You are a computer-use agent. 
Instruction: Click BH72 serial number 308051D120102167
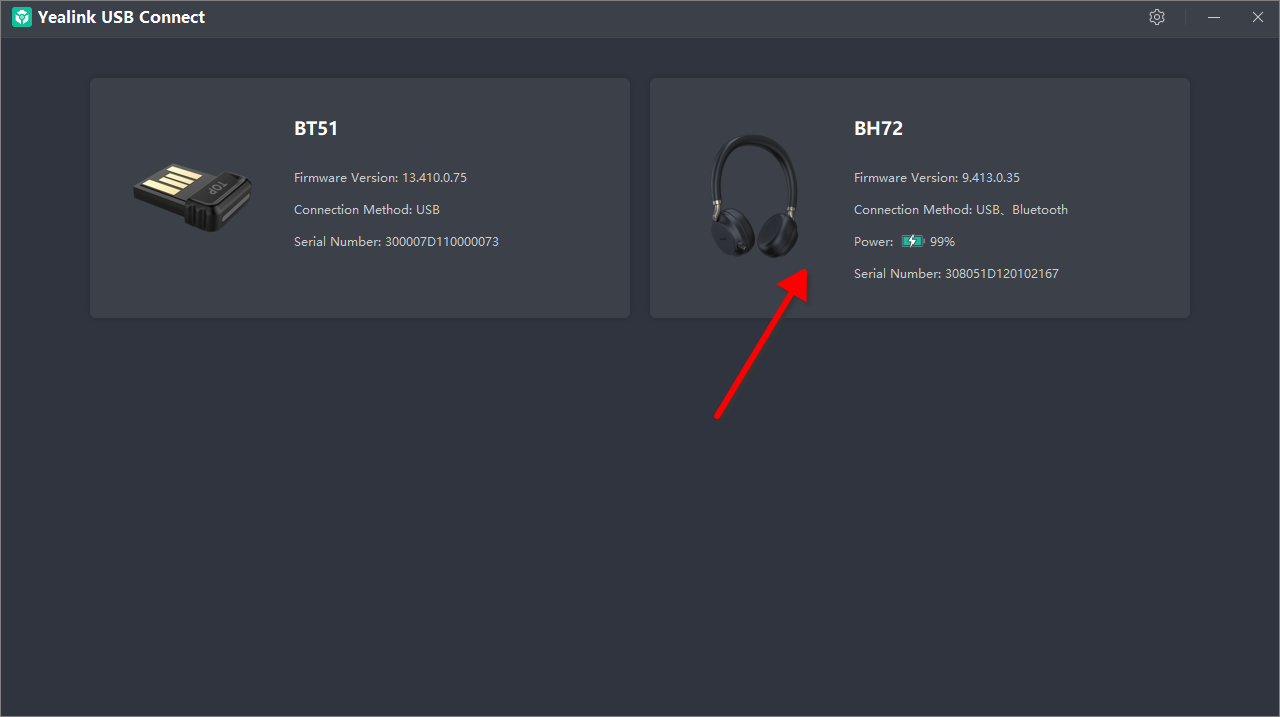pyautogui.click(x=956, y=274)
